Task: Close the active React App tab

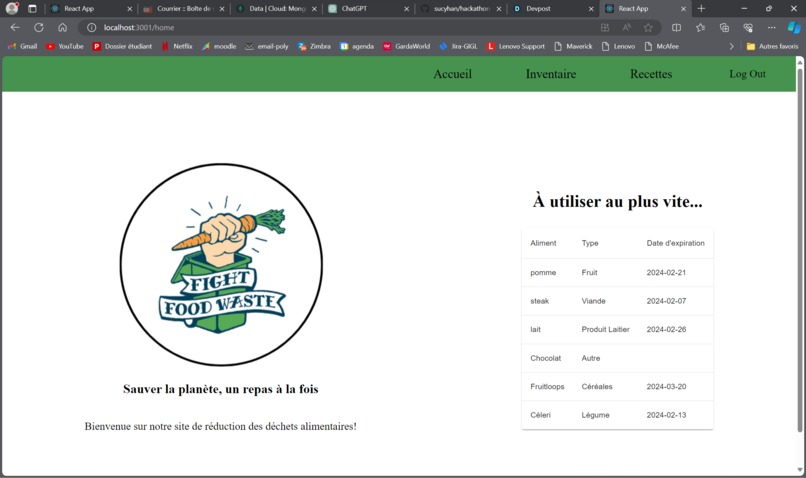Action: pyautogui.click(x=683, y=9)
